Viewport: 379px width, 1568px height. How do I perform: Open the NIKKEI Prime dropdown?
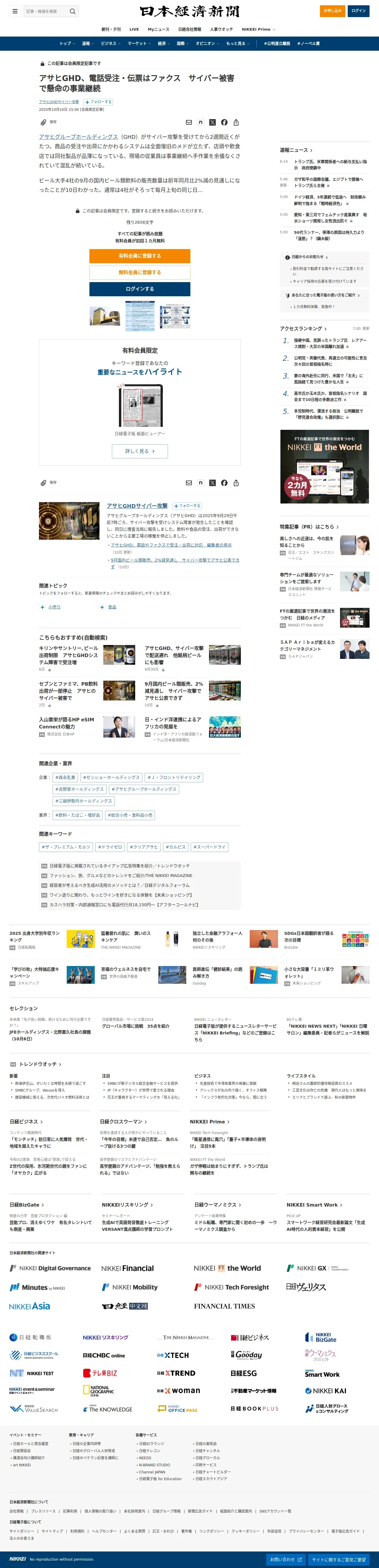coord(258,29)
